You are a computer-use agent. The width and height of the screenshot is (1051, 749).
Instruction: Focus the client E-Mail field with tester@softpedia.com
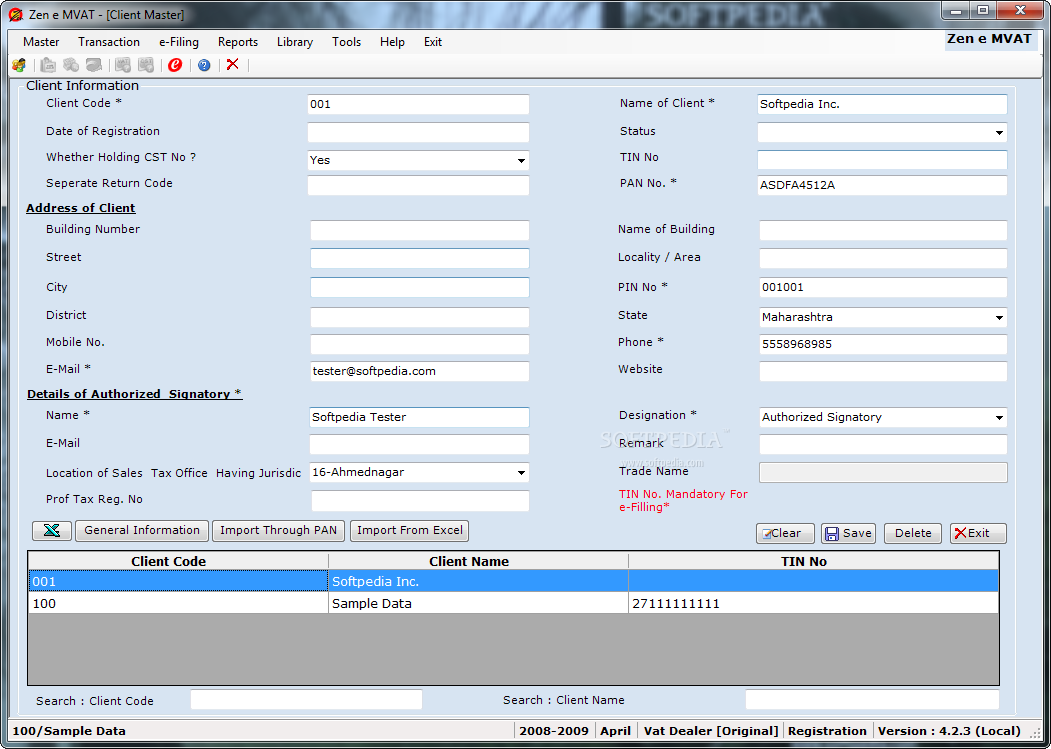(x=420, y=371)
